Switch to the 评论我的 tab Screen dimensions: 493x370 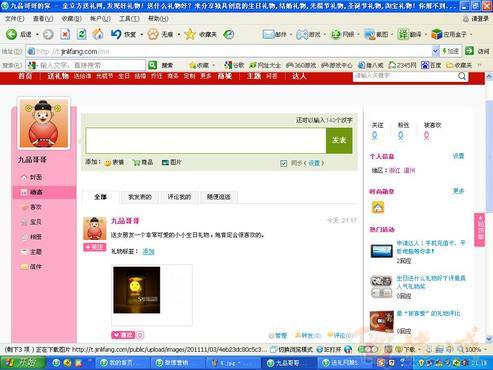point(179,197)
